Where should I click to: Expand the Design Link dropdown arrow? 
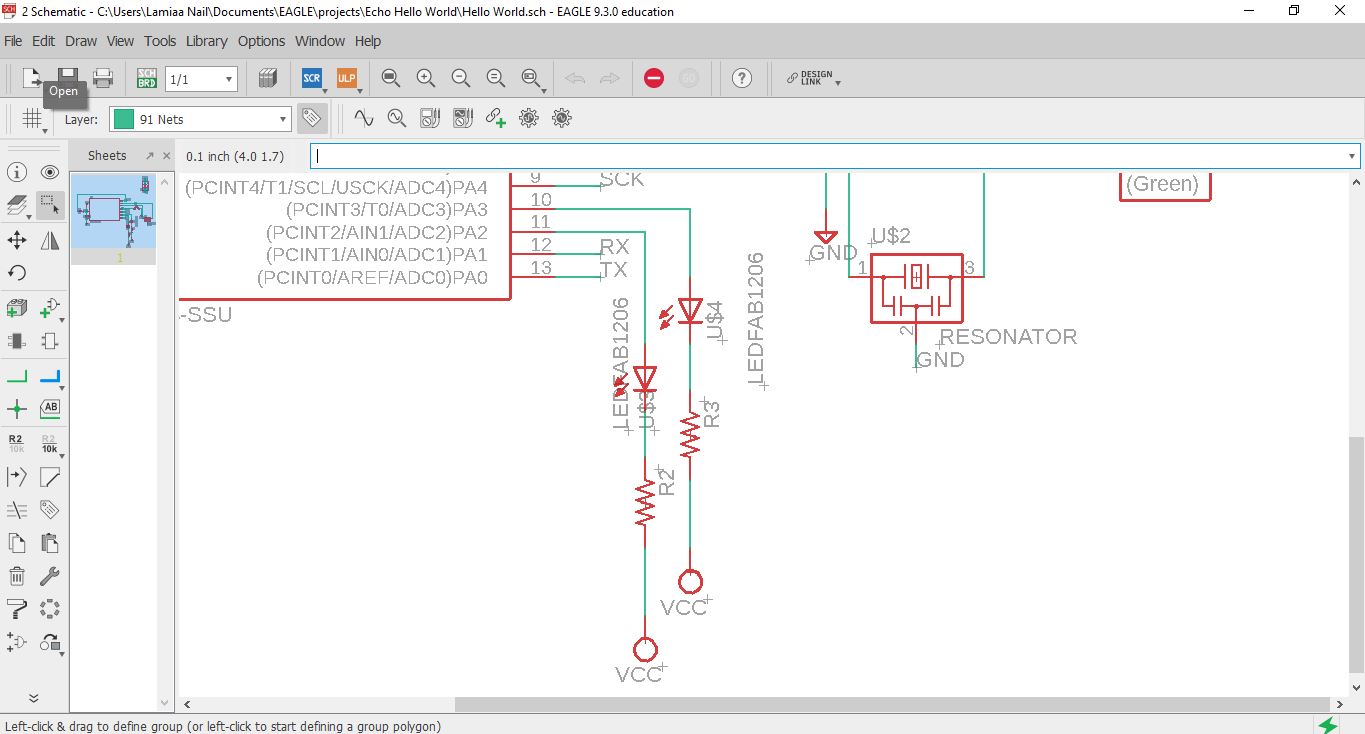click(838, 83)
